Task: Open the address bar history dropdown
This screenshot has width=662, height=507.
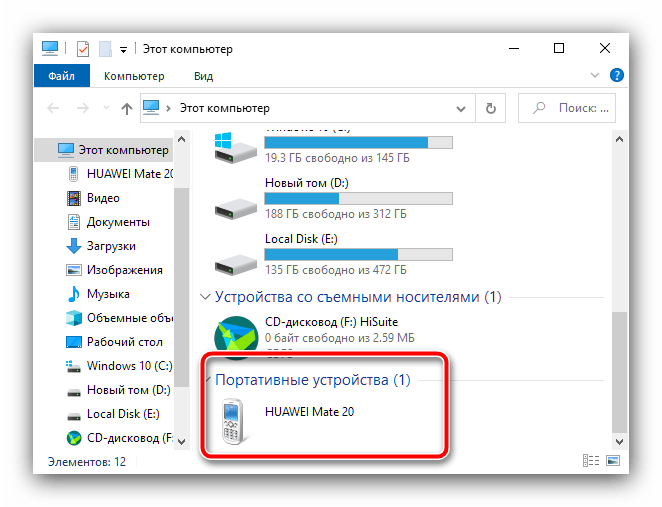Action: [x=461, y=109]
